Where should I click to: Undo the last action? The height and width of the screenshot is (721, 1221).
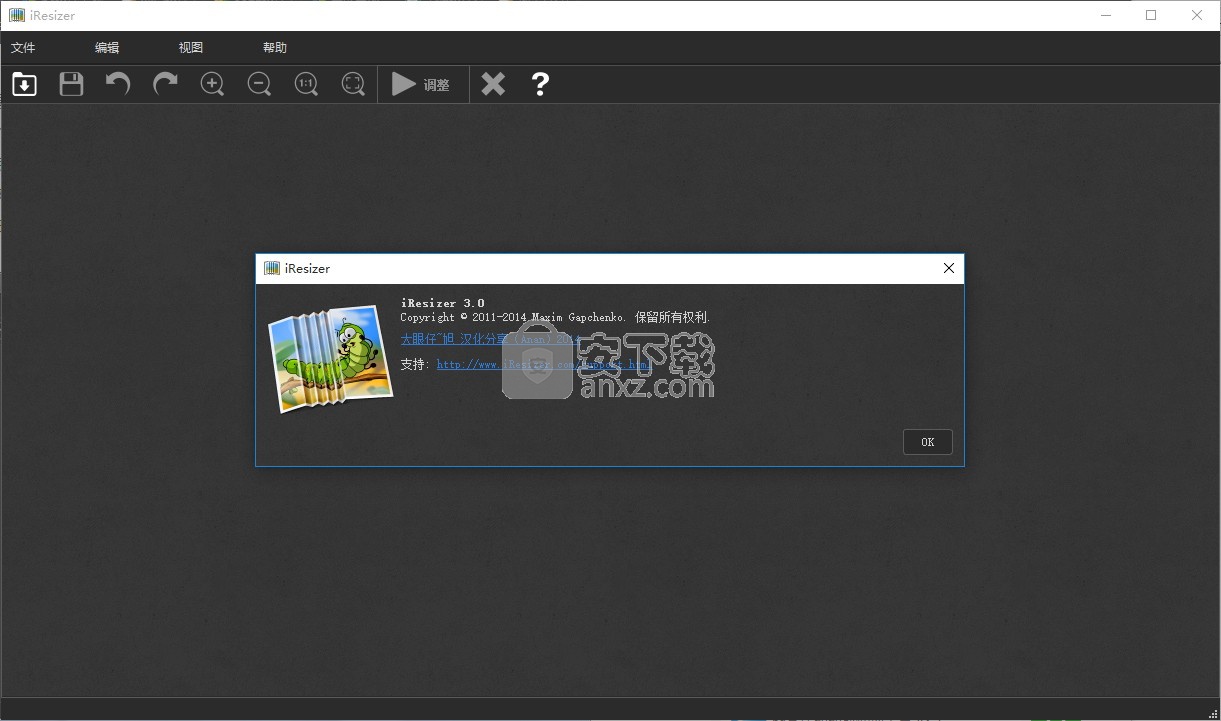[118, 84]
